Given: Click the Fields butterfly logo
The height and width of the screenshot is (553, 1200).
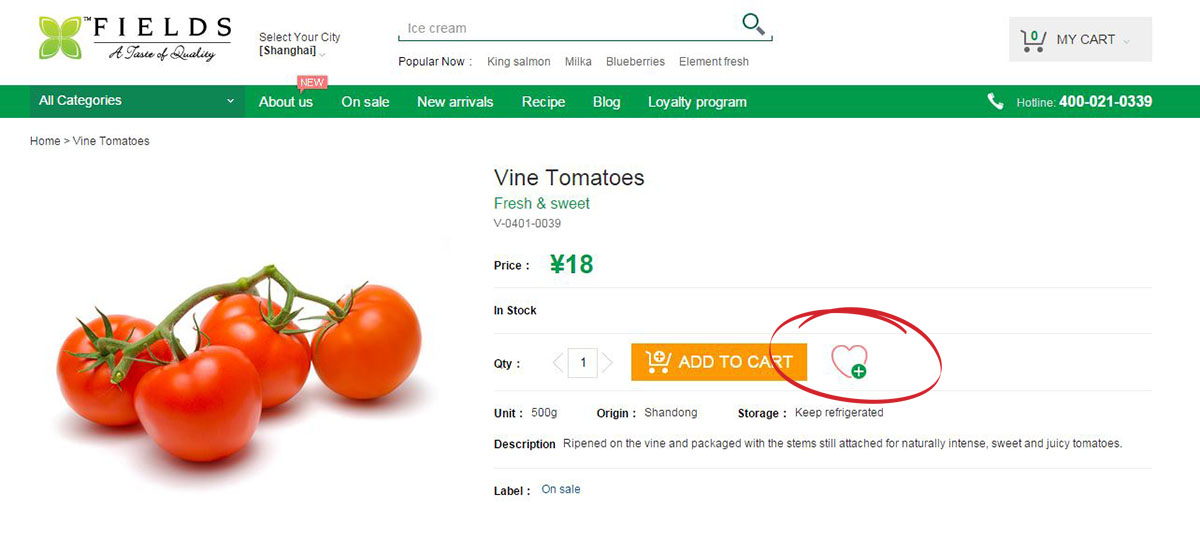Looking at the screenshot, I should (62, 38).
